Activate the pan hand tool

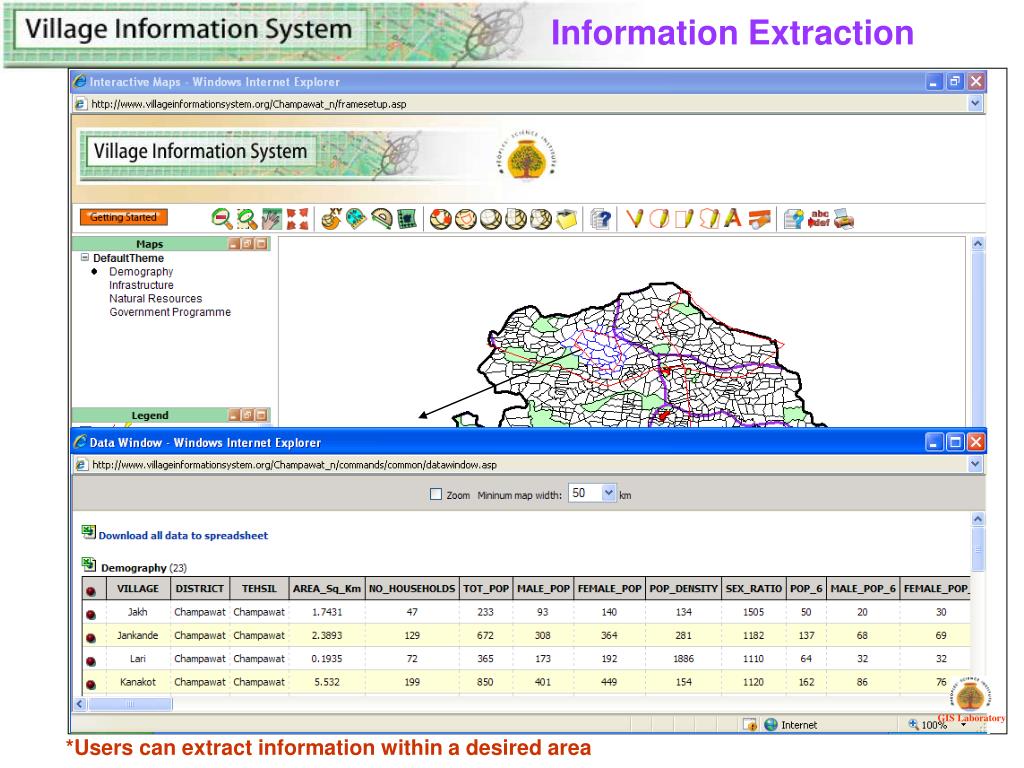(x=272, y=219)
